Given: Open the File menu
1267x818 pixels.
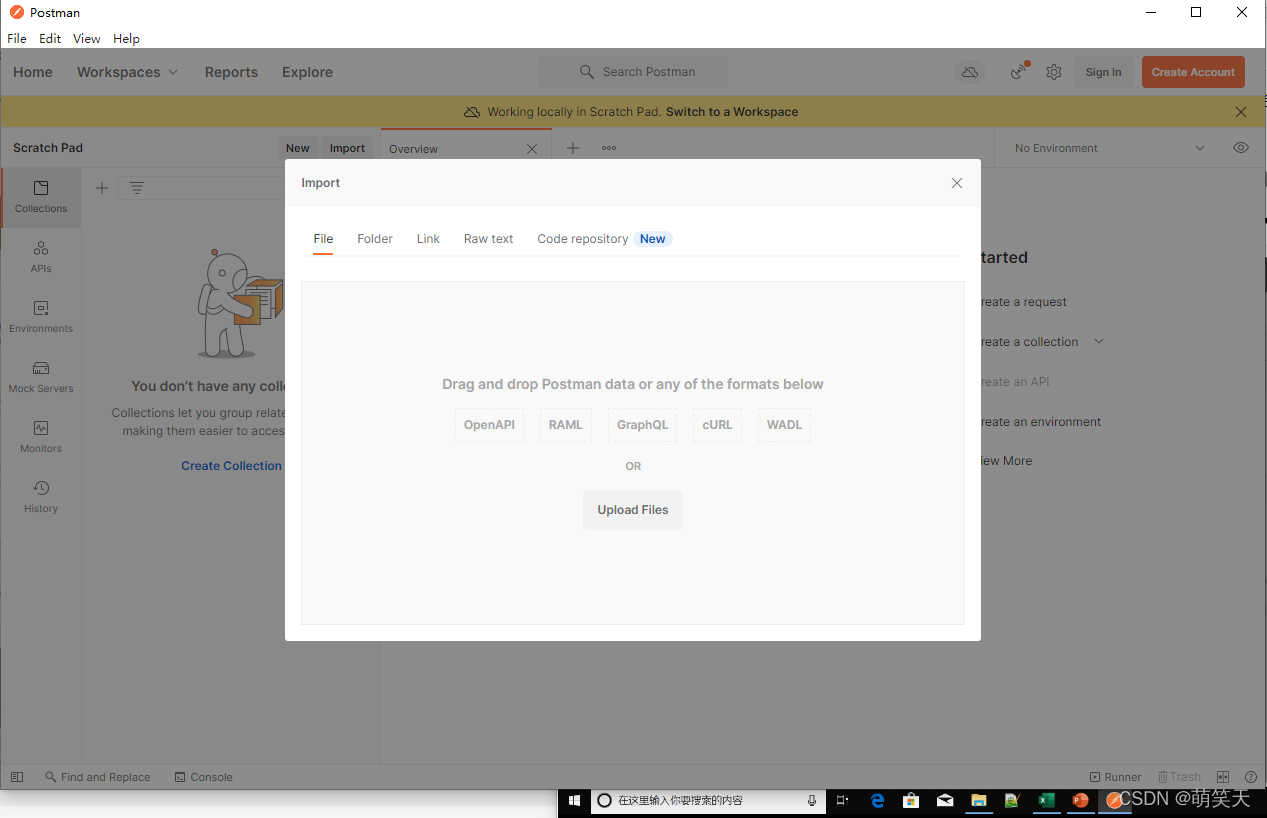Looking at the screenshot, I should point(17,39).
